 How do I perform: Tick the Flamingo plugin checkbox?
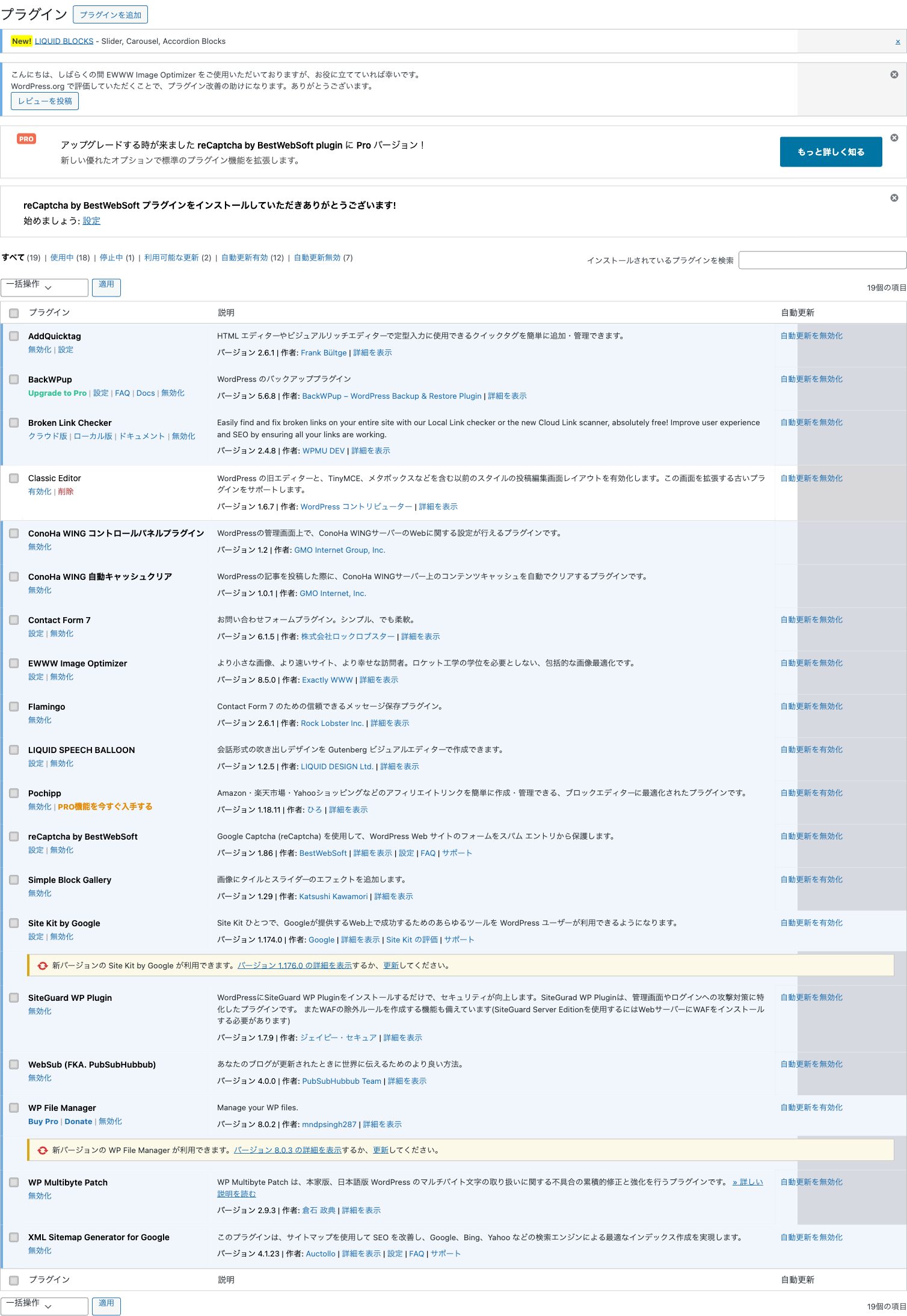(x=14, y=707)
